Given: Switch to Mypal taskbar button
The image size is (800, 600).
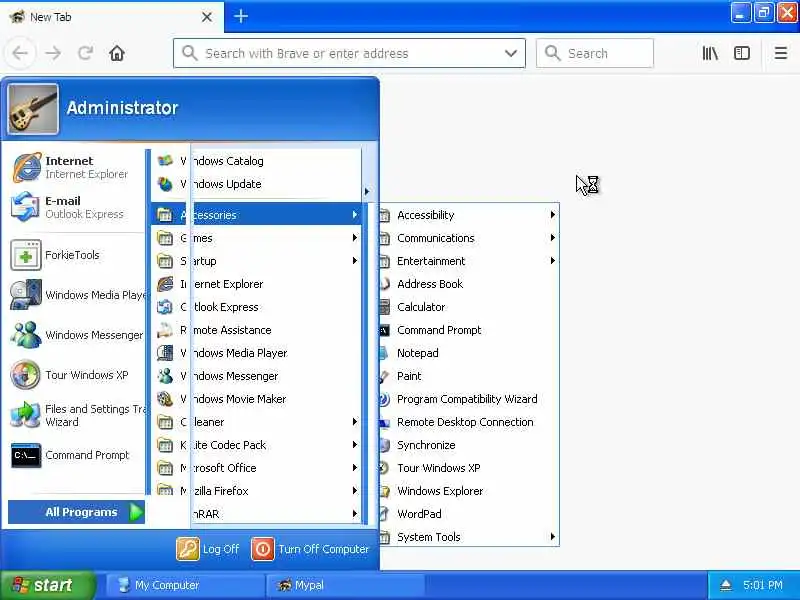Looking at the screenshot, I should tap(344, 585).
